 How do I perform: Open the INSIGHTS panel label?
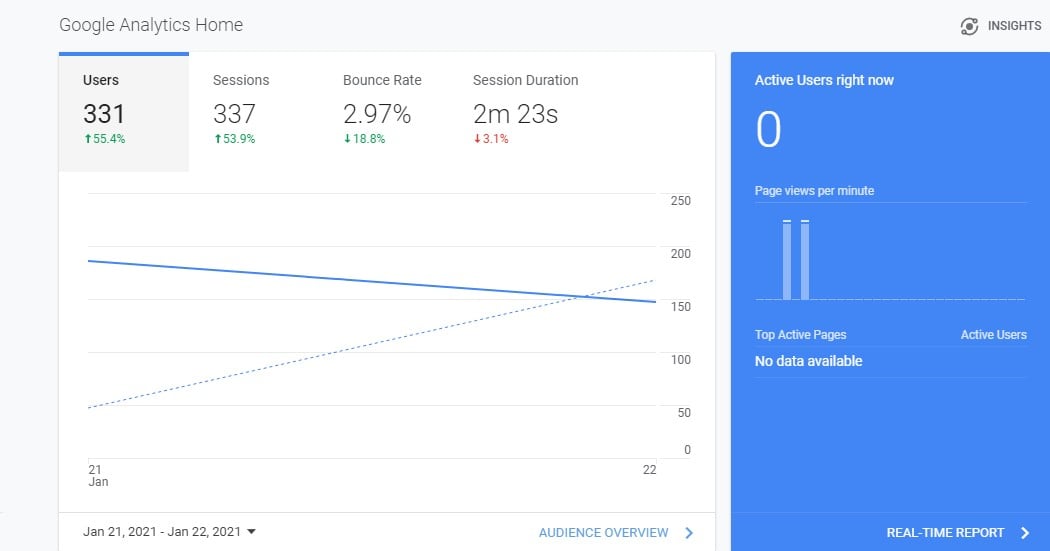click(1014, 26)
